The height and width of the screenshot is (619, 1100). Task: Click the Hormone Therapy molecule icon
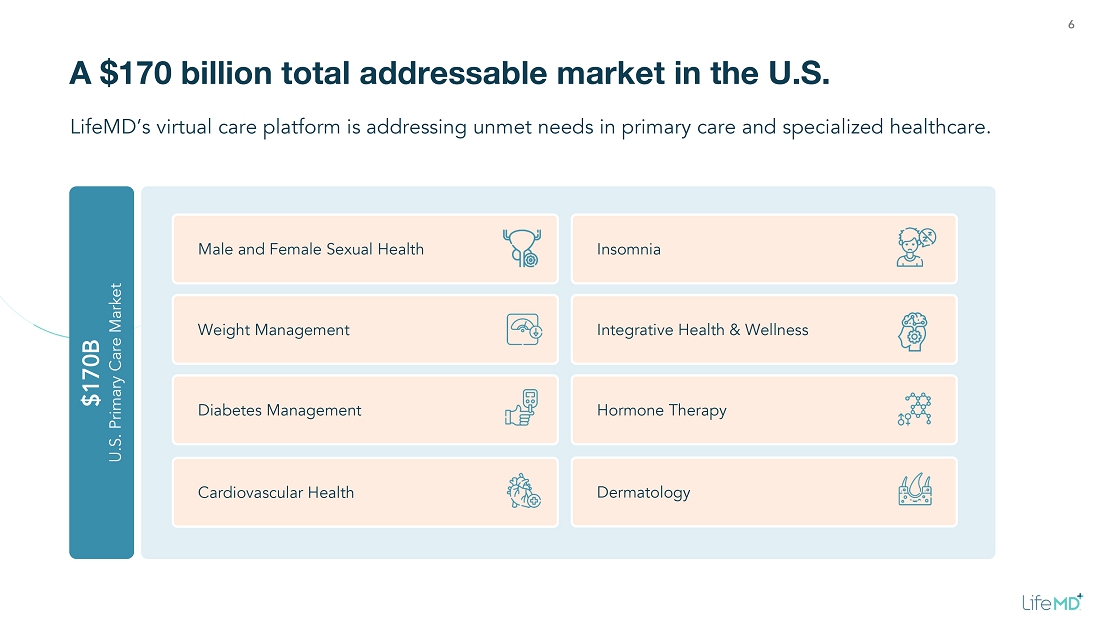914,409
